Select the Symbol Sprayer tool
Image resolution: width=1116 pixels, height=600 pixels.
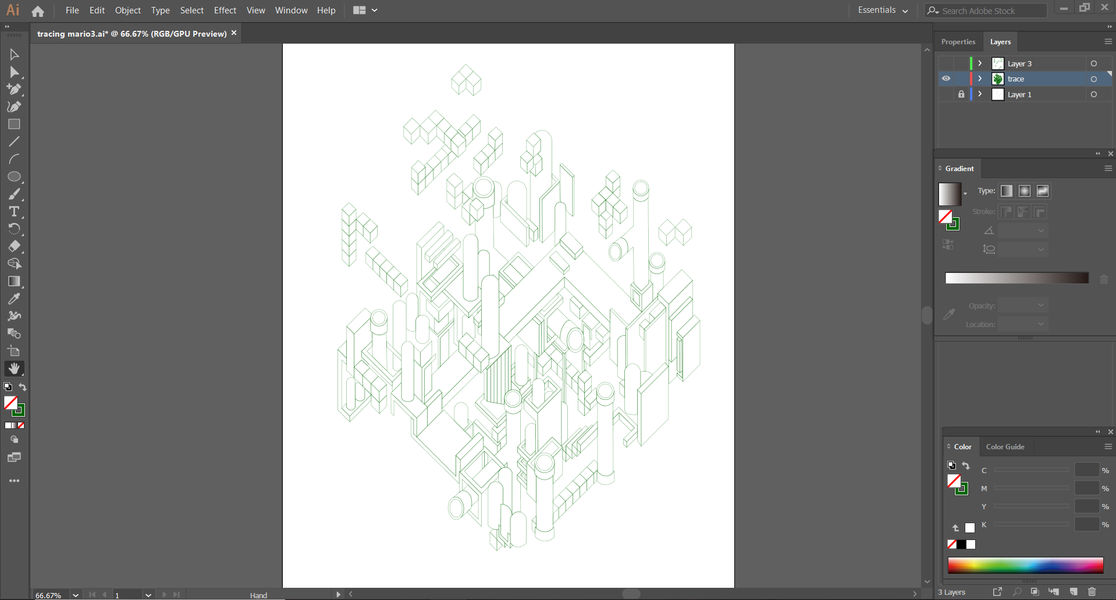coord(14,316)
